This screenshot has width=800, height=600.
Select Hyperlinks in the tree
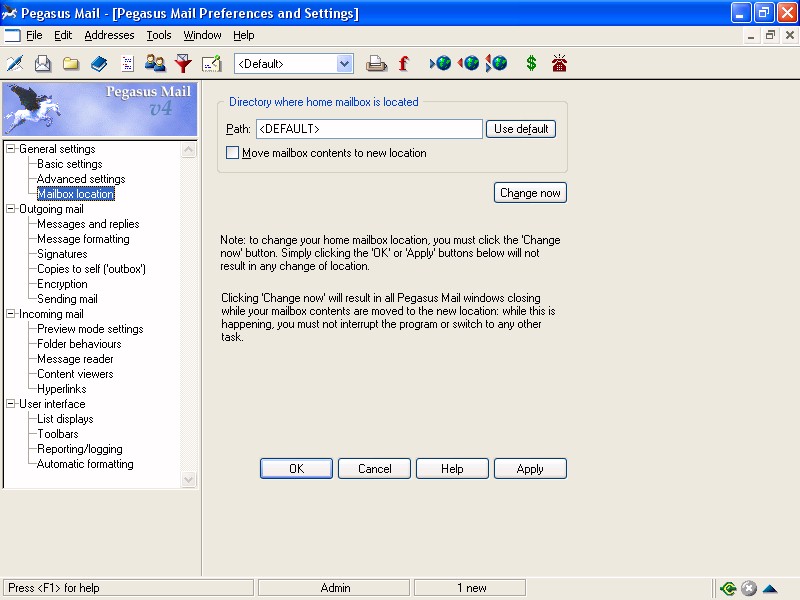[62, 389]
